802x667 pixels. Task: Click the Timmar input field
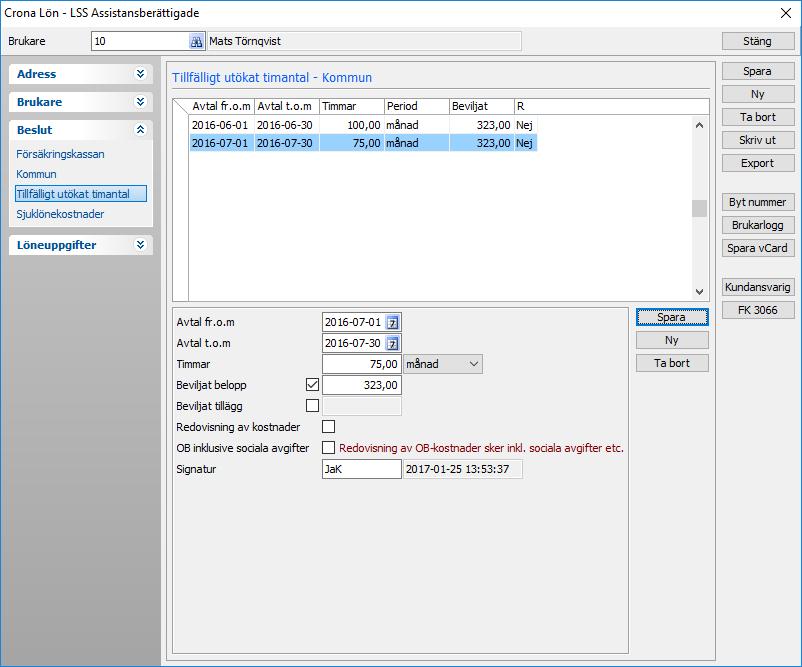(x=362, y=364)
